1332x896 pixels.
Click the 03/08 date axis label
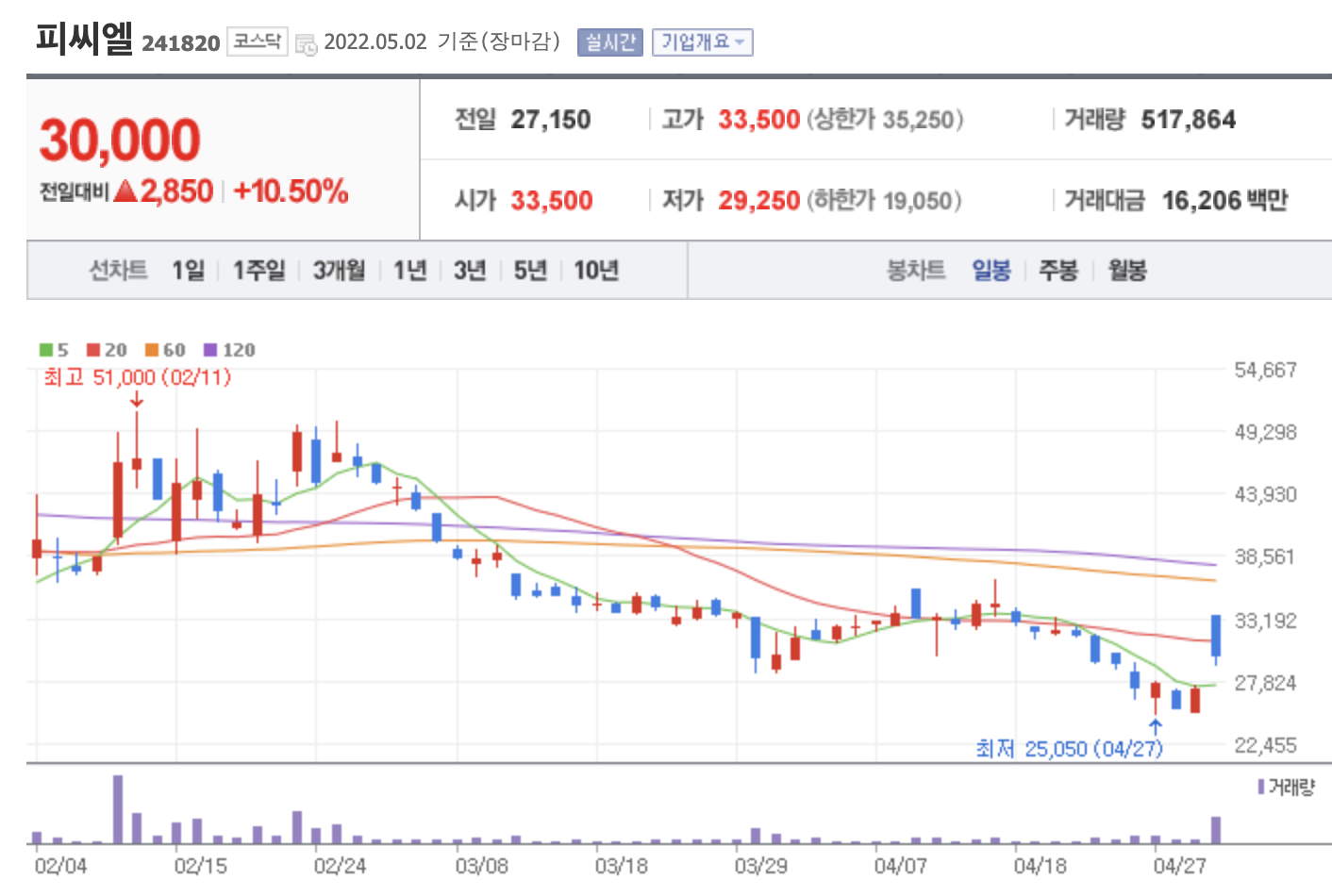(x=481, y=866)
